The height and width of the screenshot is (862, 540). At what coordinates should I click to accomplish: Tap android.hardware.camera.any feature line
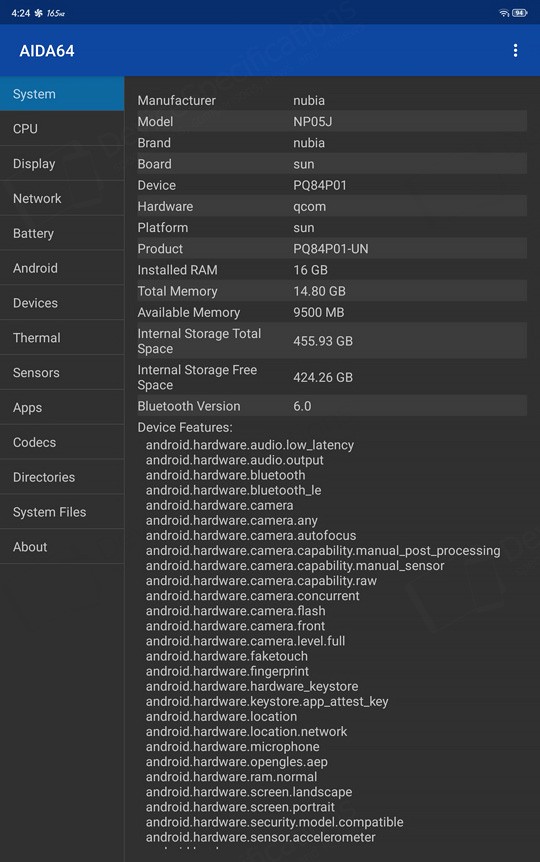point(232,520)
